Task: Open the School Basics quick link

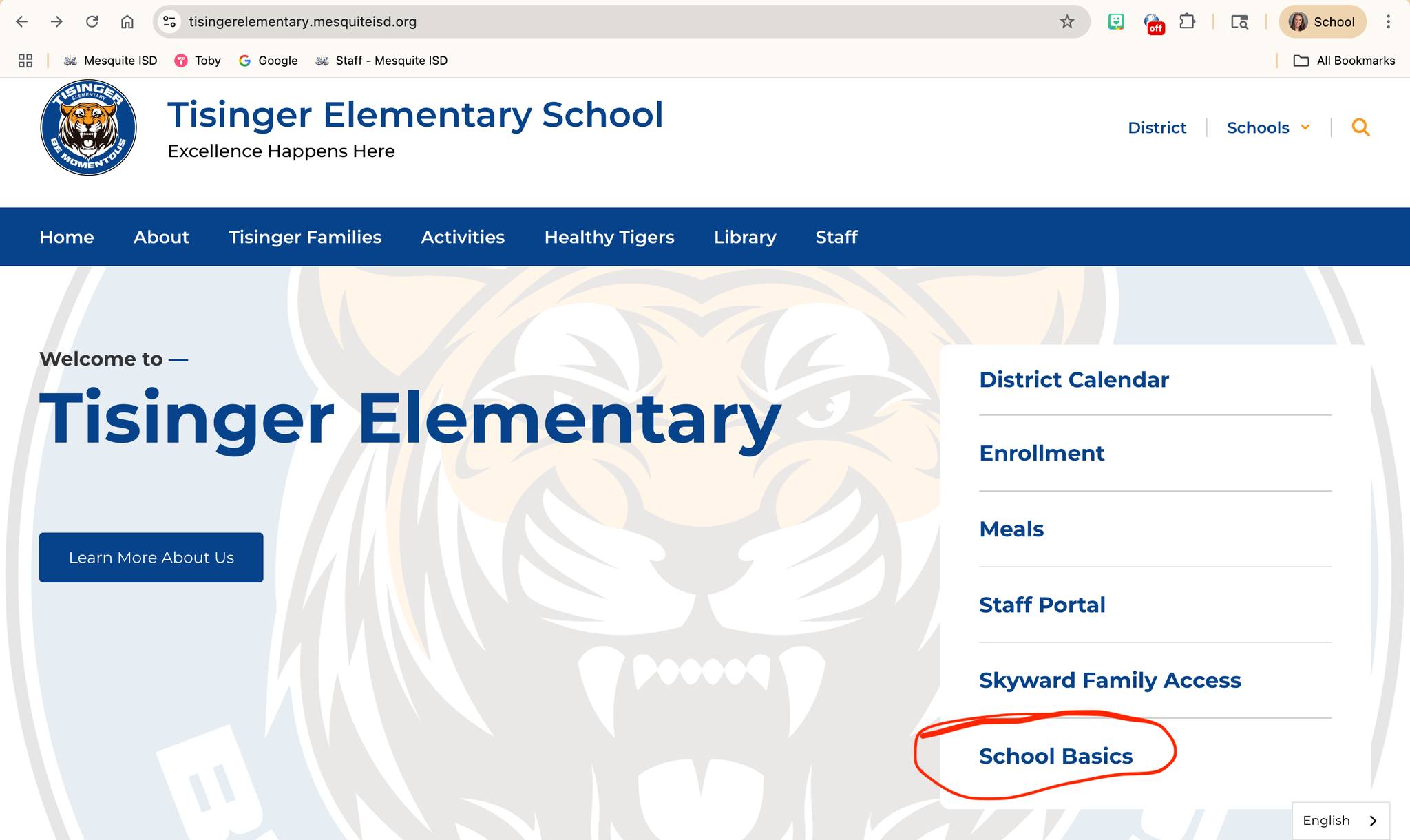Action: coord(1056,757)
